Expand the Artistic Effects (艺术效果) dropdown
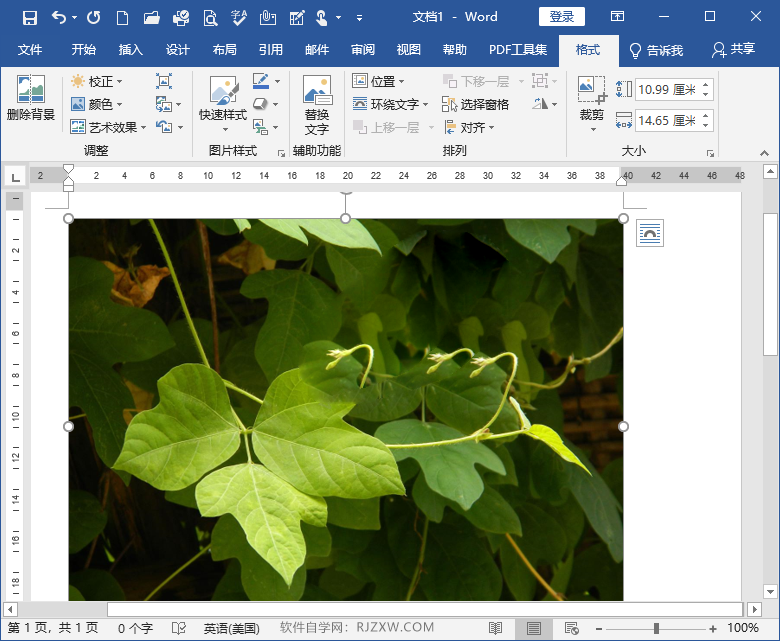The image size is (780, 641). [x=112, y=127]
